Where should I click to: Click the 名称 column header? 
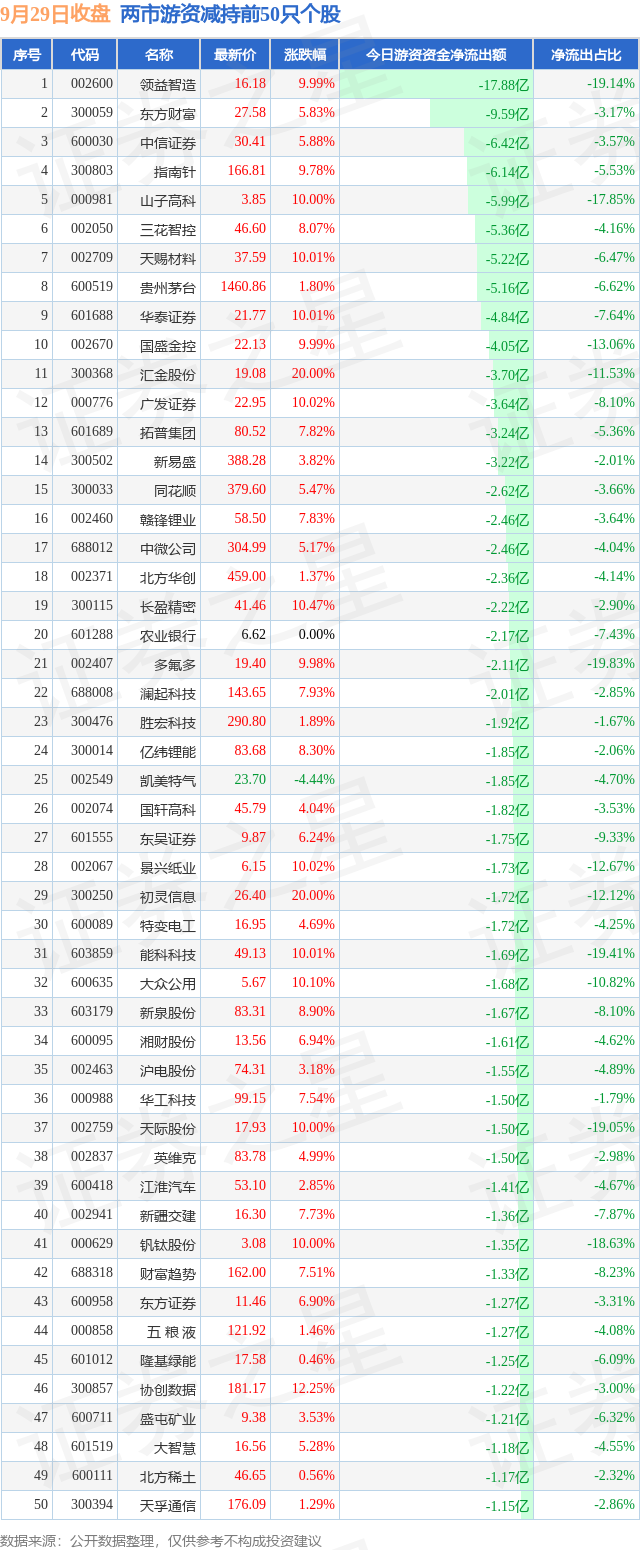pyautogui.click(x=158, y=55)
